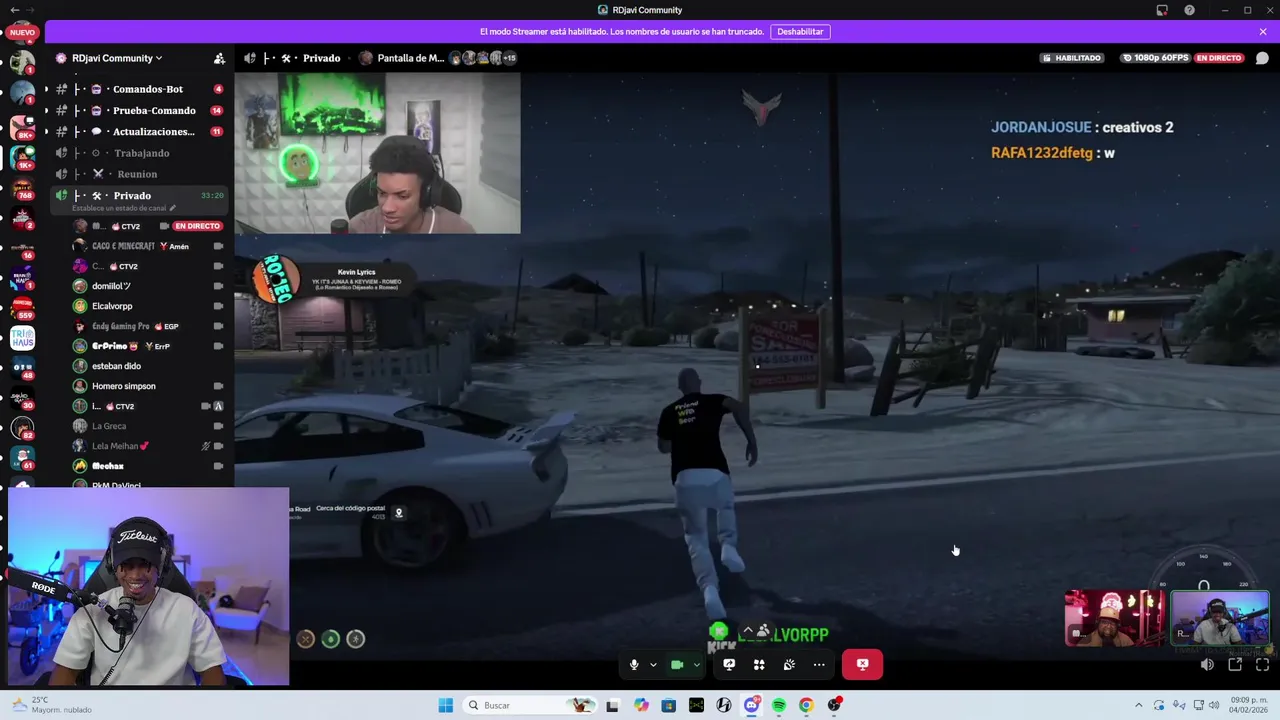Click the EN DIRECTO badge in the user list
The width and height of the screenshot is (1280, 720).
click(x=197, y=226)
